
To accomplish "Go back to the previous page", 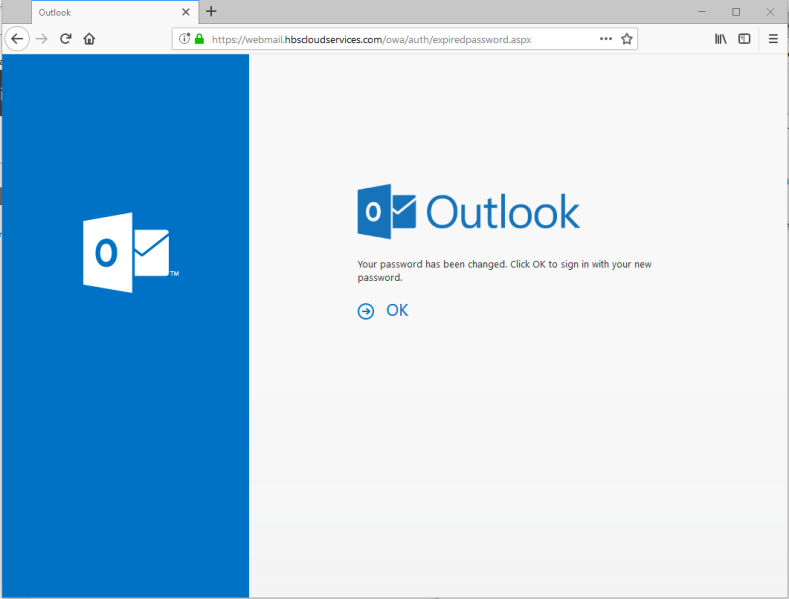I will tap(17, 39).
